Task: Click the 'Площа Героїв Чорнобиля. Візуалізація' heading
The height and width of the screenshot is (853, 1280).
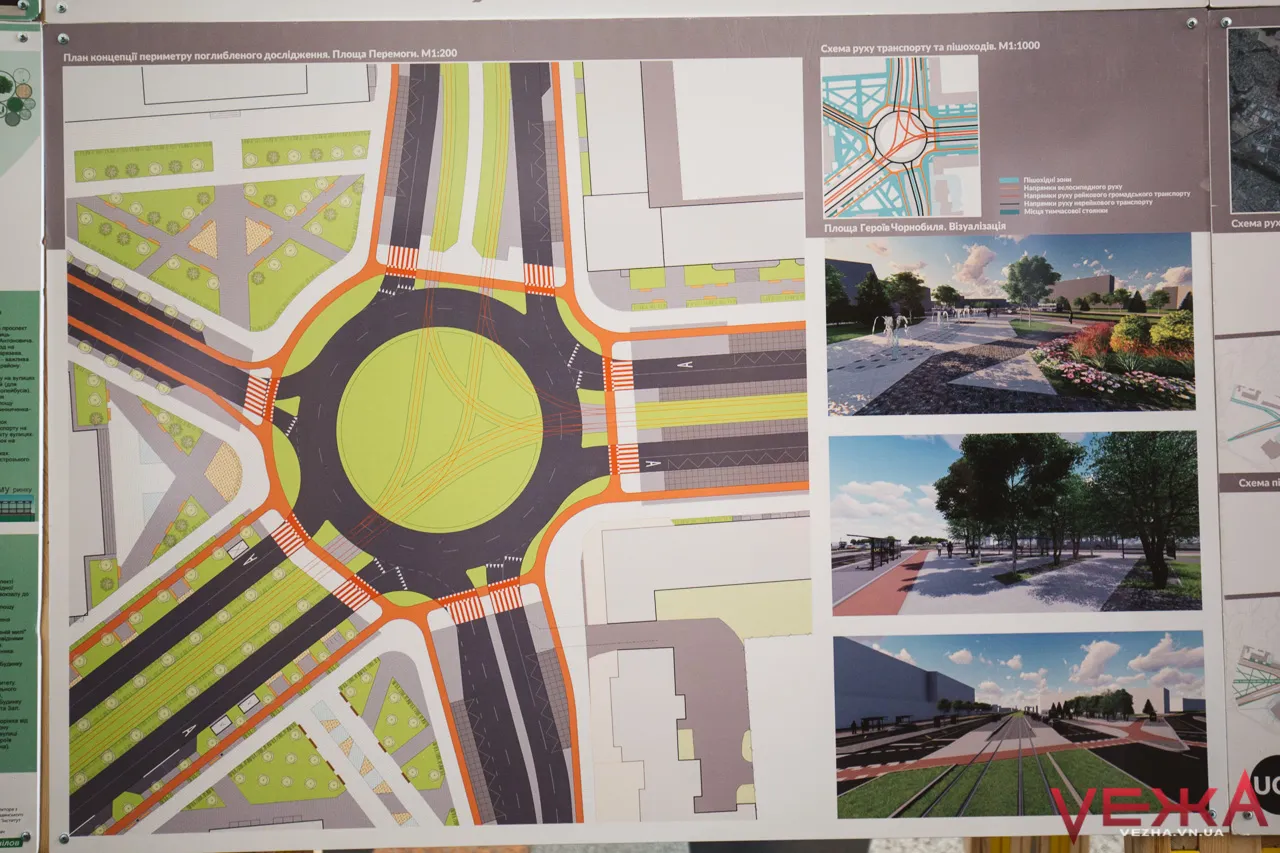Action: coord(915,227)
